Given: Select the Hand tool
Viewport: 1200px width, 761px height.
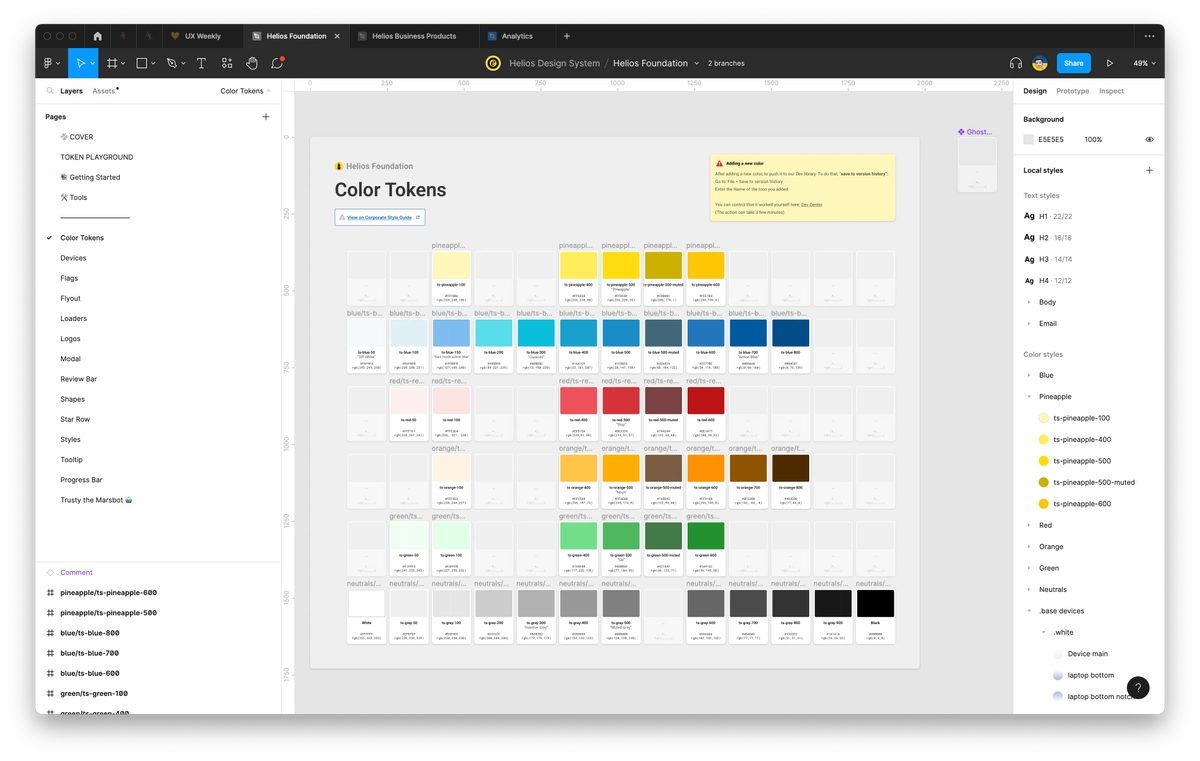Looking at the screenshot, I should point(253,62).
